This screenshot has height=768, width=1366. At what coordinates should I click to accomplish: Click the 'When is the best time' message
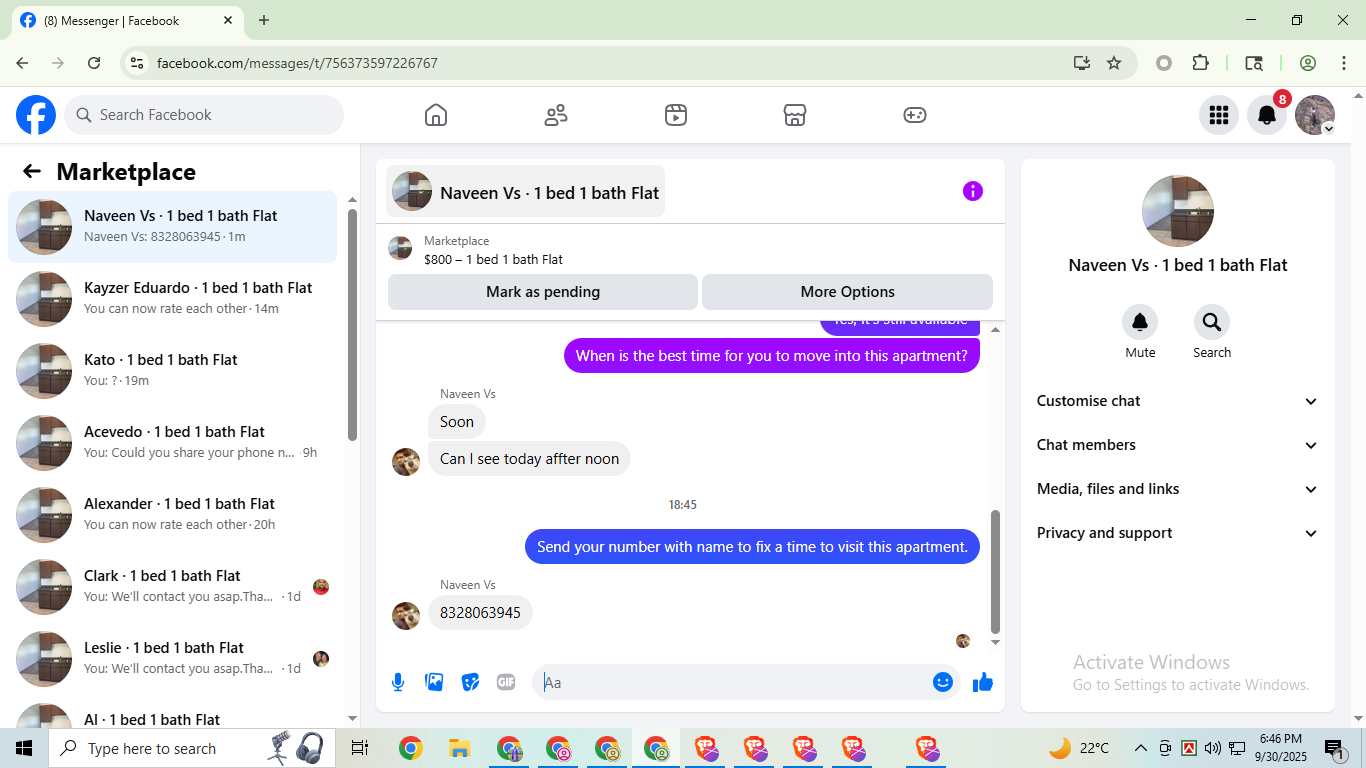pyautogui.click(x=772, y=356)
